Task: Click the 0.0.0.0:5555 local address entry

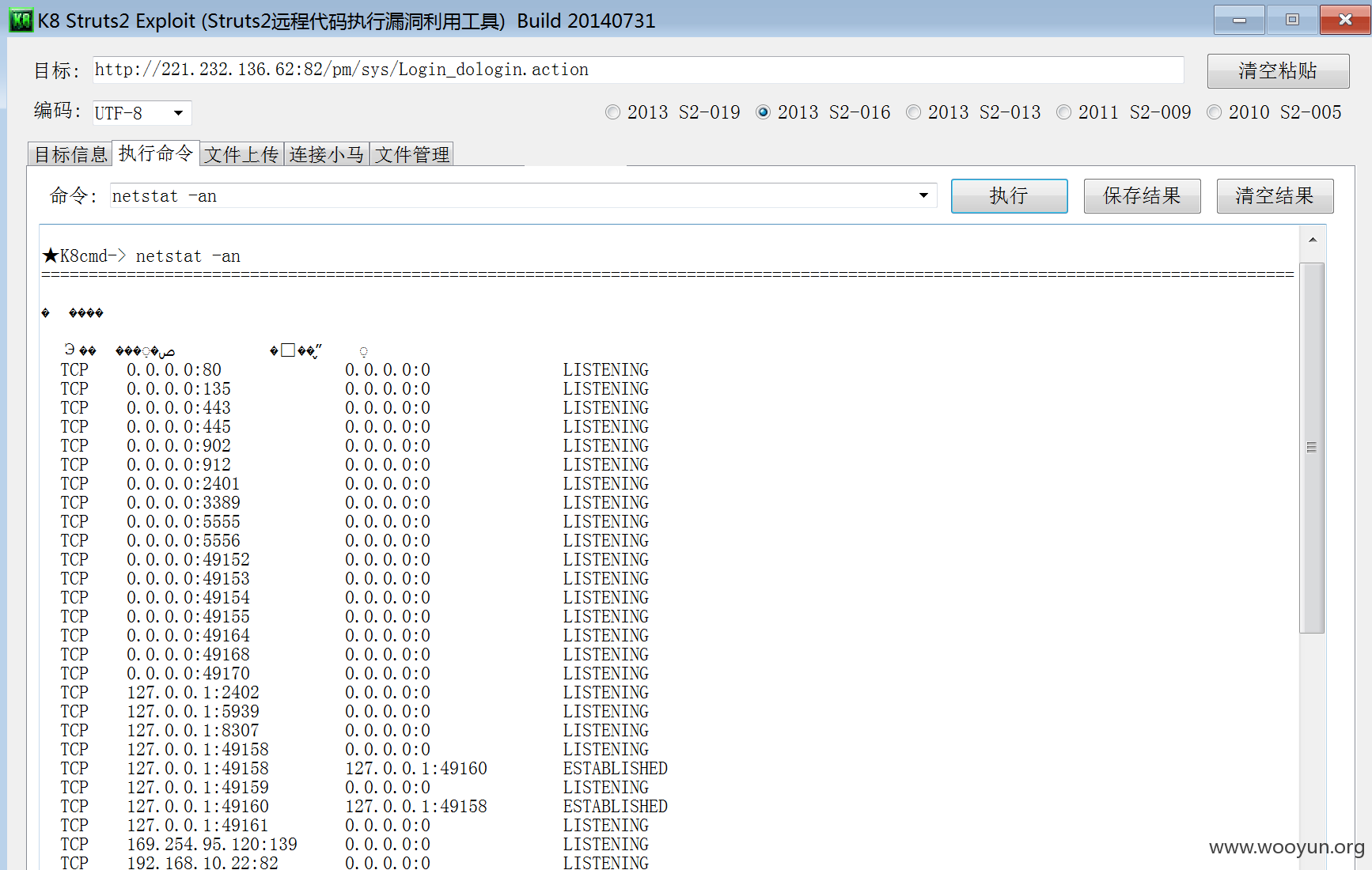Action: tap(184, 522)
